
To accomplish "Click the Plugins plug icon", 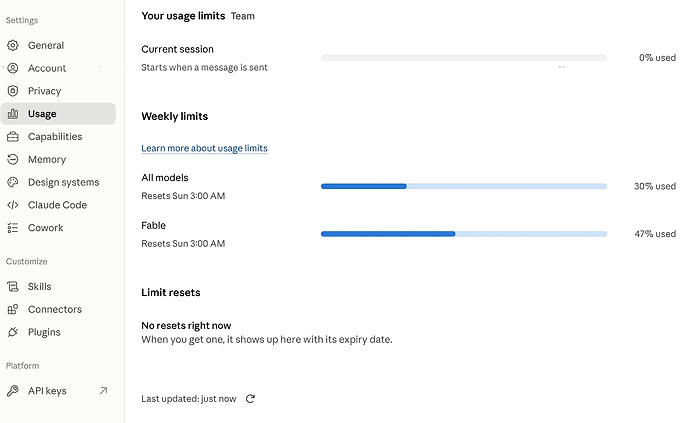I will pos(13,332).
